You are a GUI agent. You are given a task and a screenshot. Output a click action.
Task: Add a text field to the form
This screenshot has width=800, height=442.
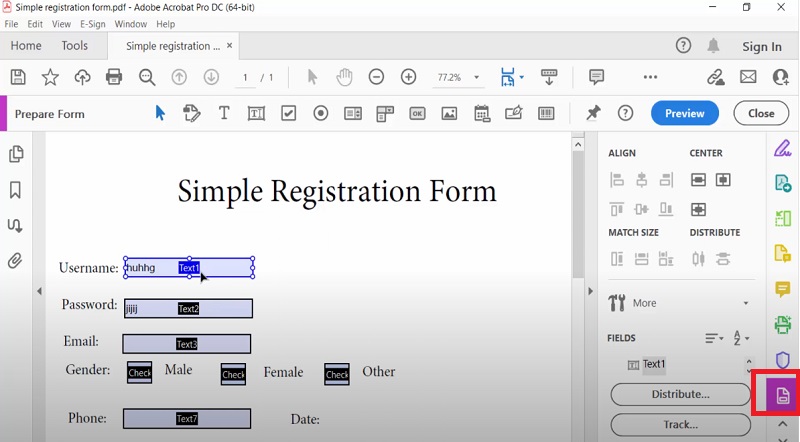(256, 113)
